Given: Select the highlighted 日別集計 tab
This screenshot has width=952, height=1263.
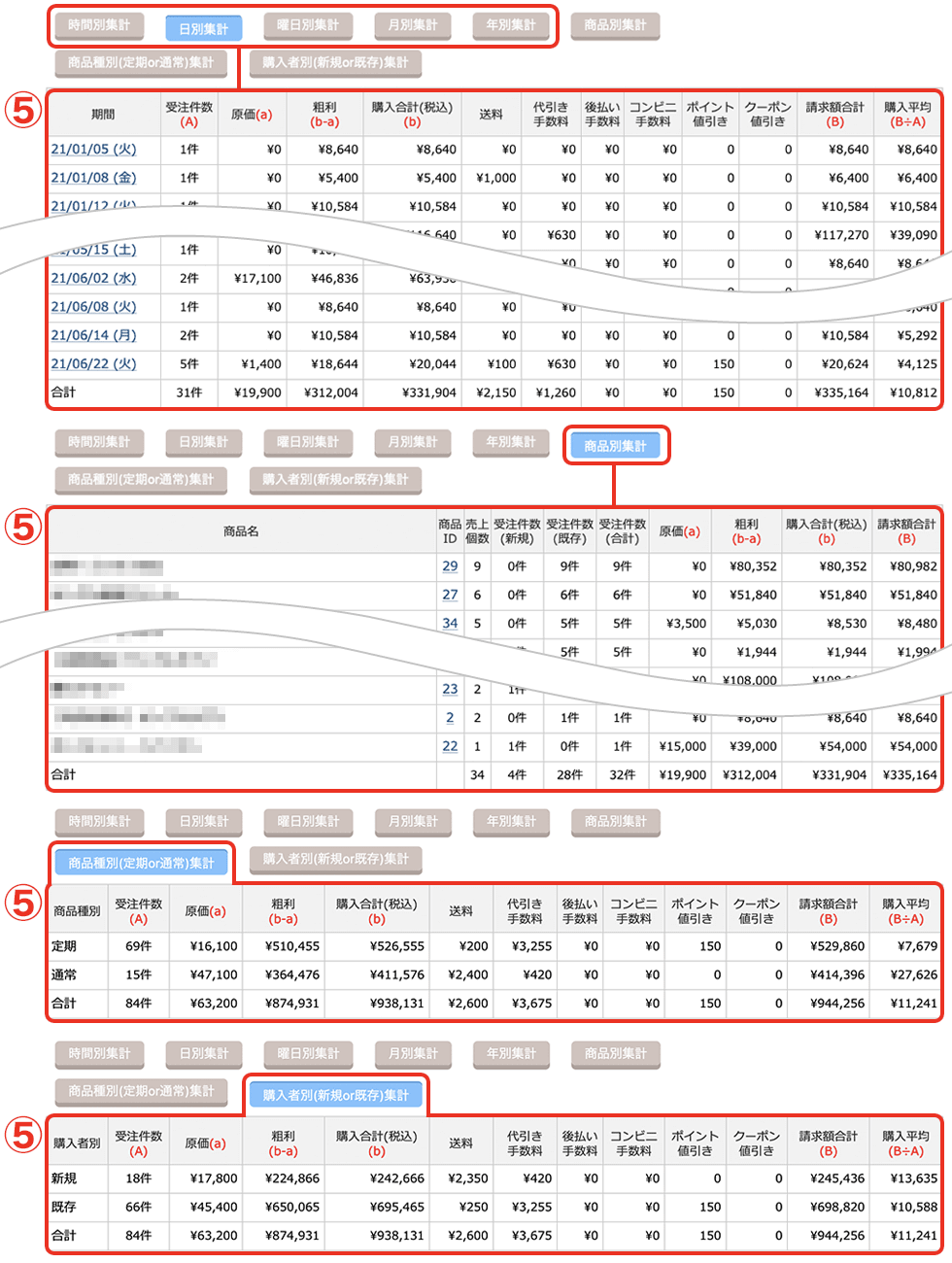Looking at the screenshot, I should pyautogui.click(x=203, y=29).
